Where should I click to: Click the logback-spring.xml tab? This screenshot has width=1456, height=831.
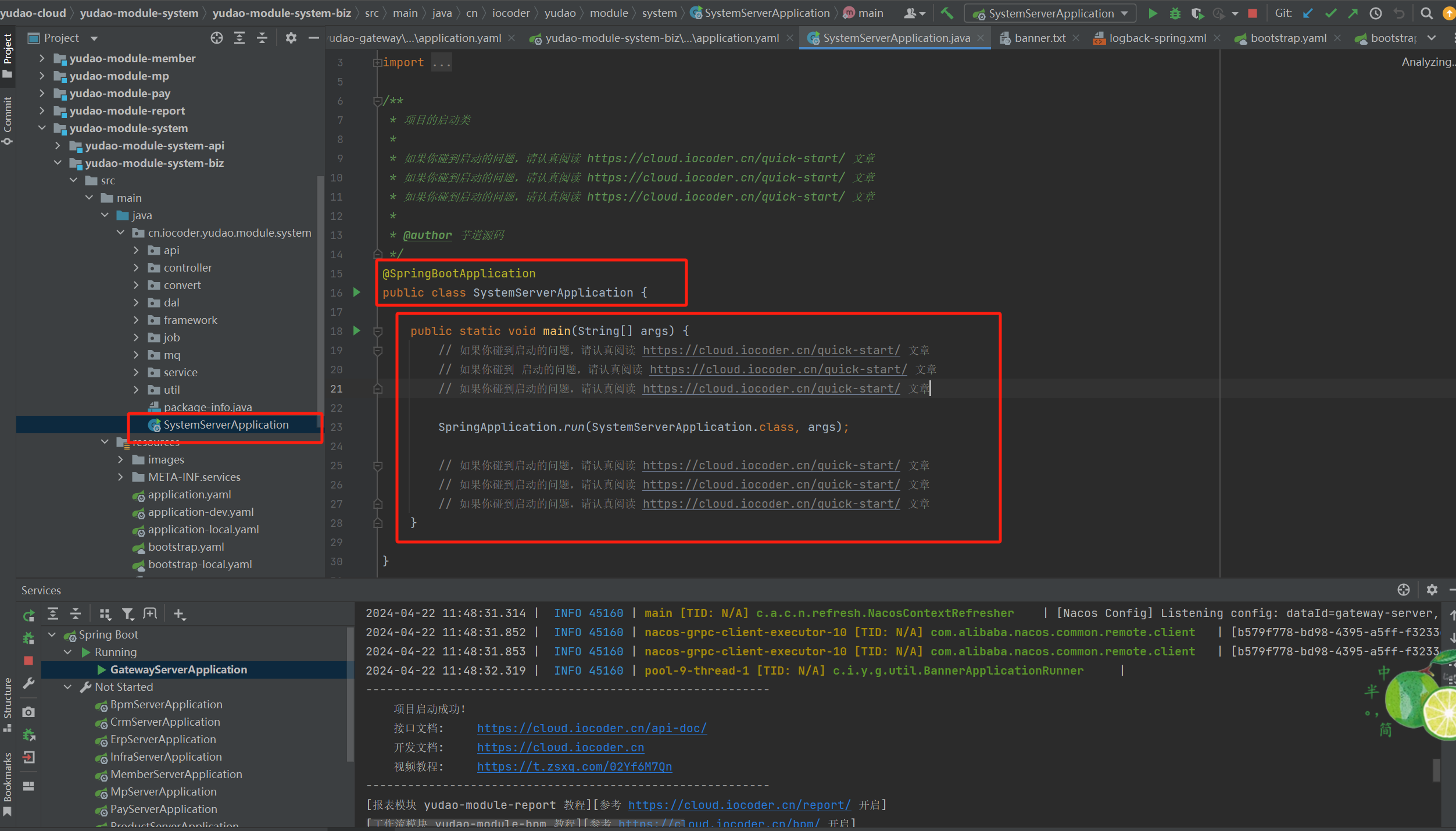pyautogui.click(x=1155, y=38)
